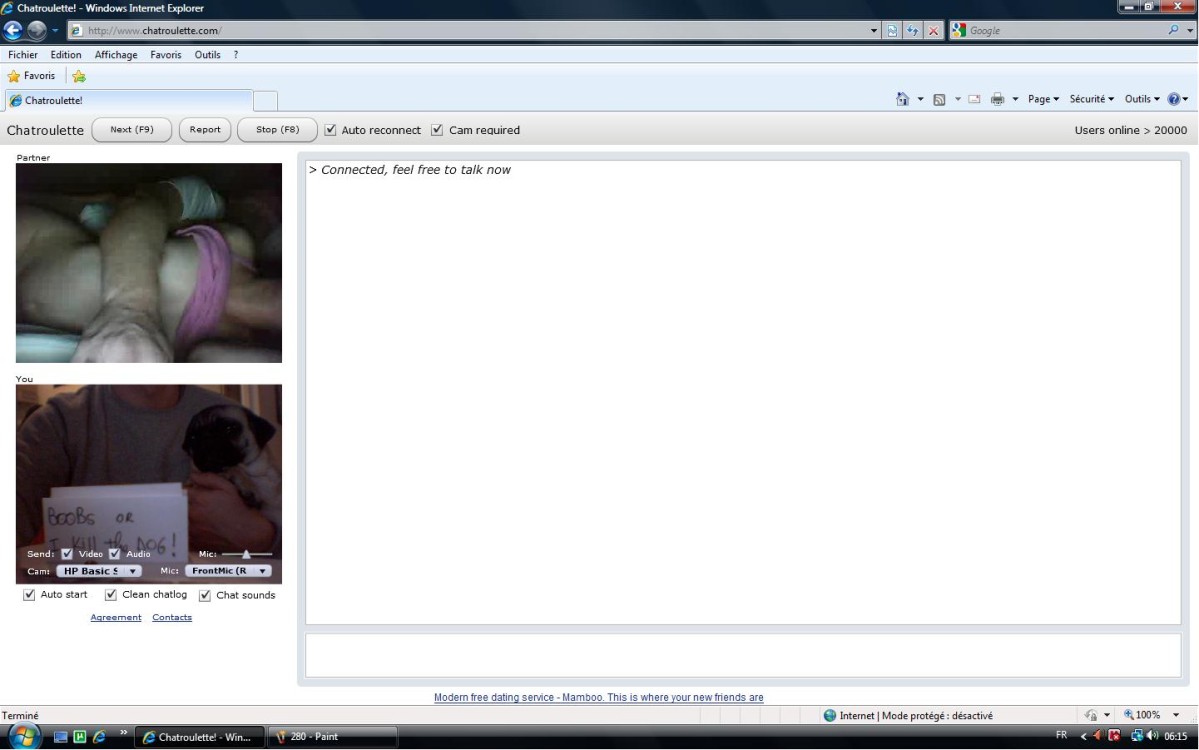
Task: Expand the print options dropdown arrow
Action: (x=1015, y=99)
